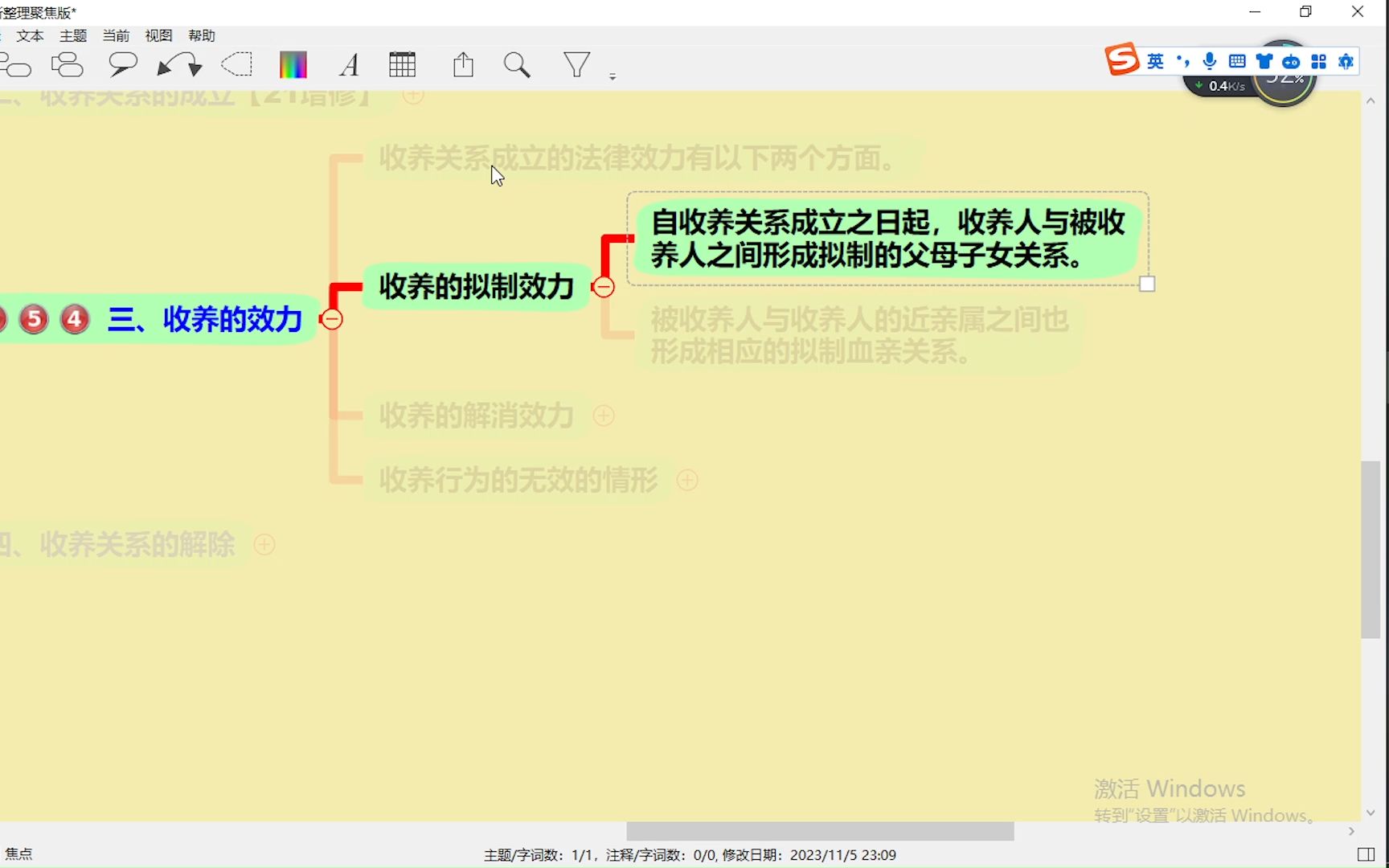Open the Sogou skin shirt icon
1389x868 pixels.
click(1264, 61)
